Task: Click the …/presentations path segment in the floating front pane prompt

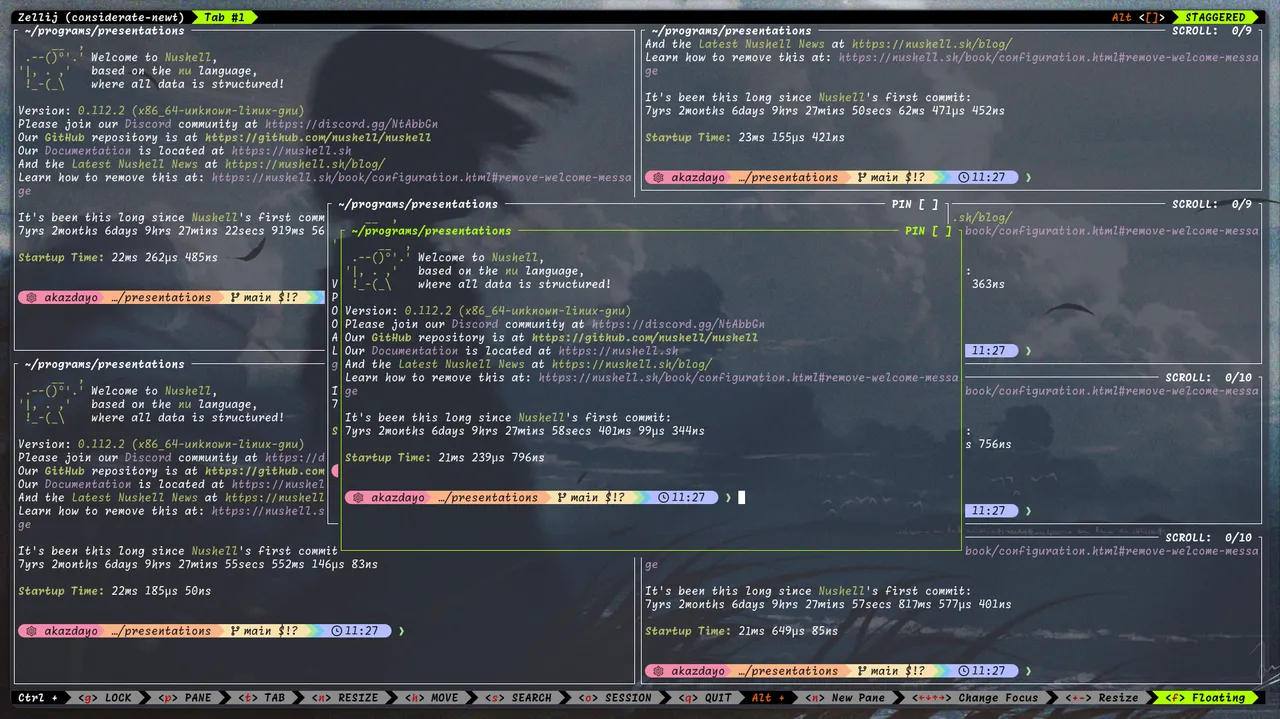Action: (488, 497)
